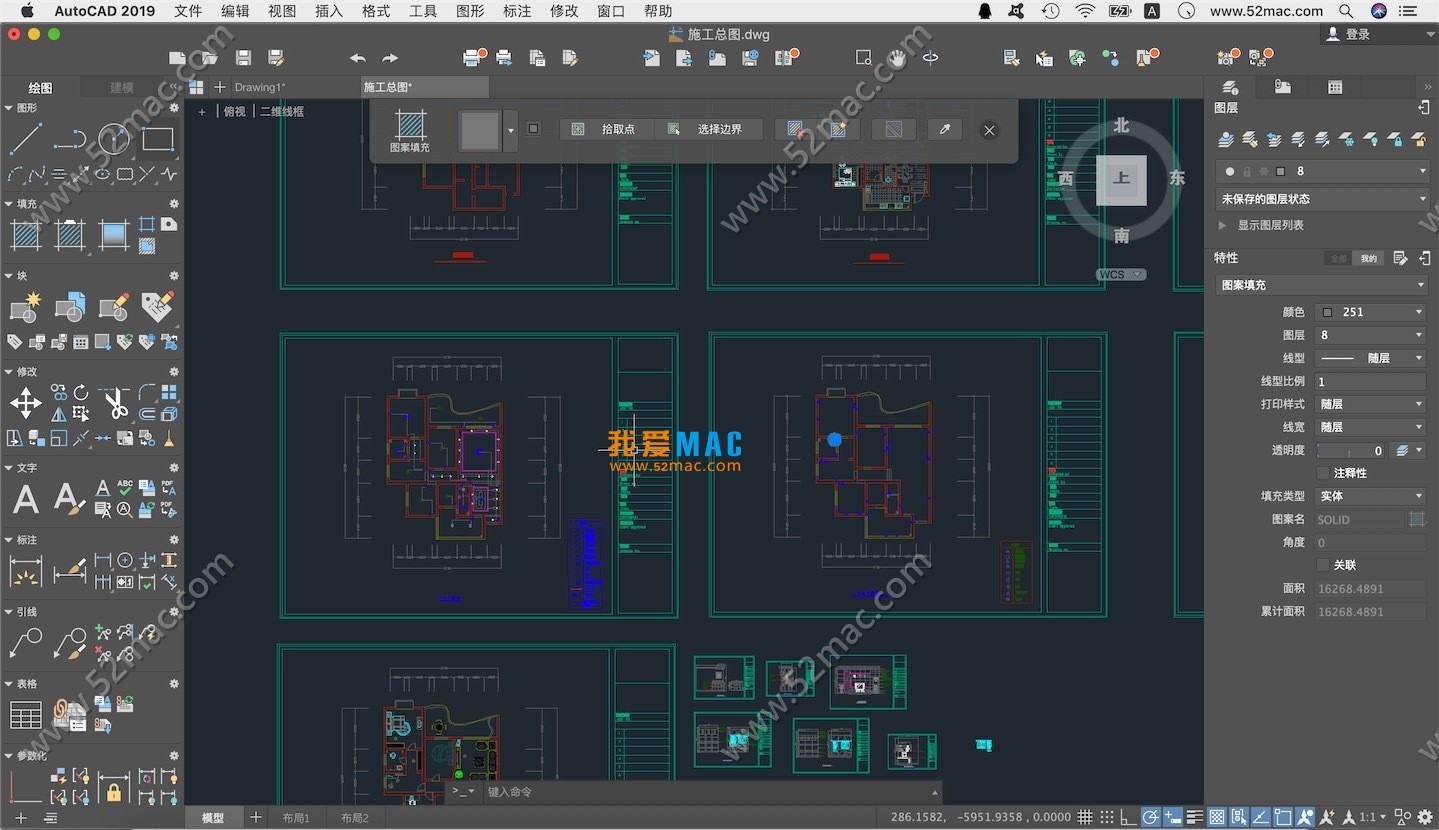Screen dimensions: 1439x830
Task: Click the 拾取点 button
Action: click(606, 129)
